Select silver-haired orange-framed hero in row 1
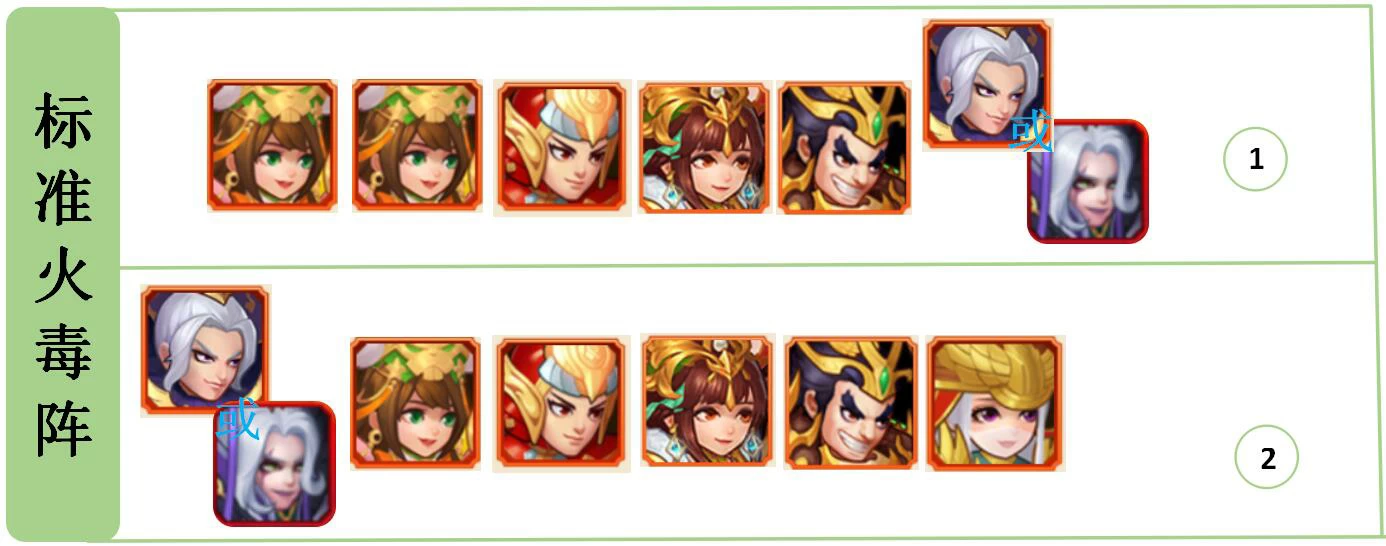Image resolution: width=1386 pixels, height=546 pixels. coord(987,84)
